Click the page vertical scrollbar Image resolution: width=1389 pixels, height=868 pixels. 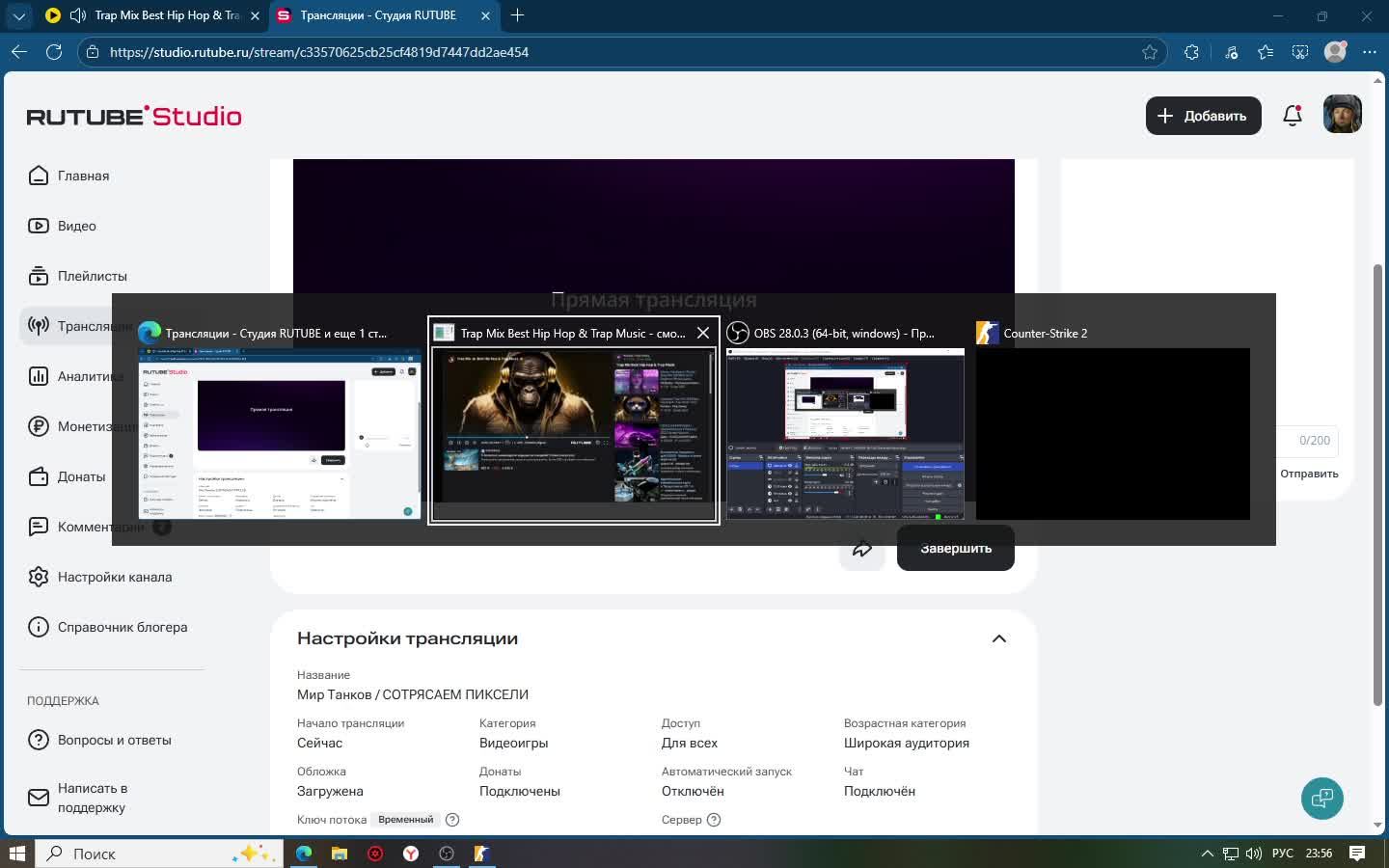coord(1378,482)
